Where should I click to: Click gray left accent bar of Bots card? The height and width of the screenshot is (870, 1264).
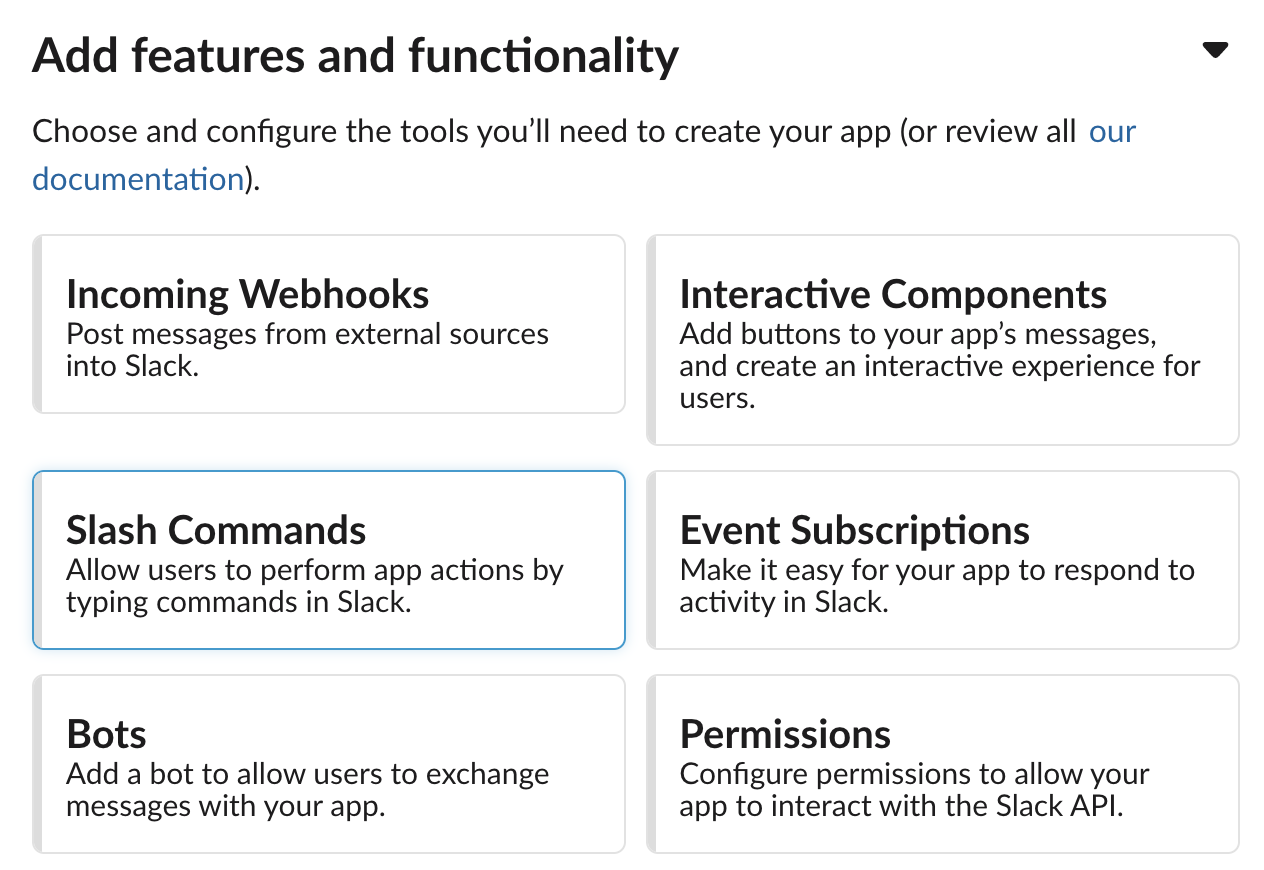38,763
